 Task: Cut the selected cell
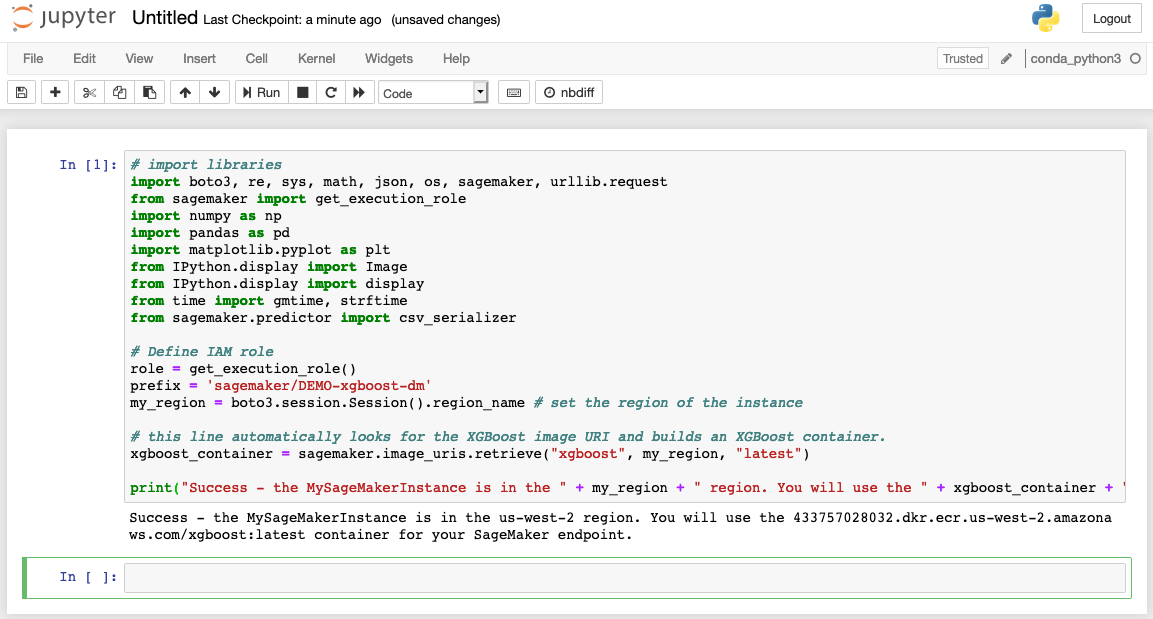pos(88,91)
